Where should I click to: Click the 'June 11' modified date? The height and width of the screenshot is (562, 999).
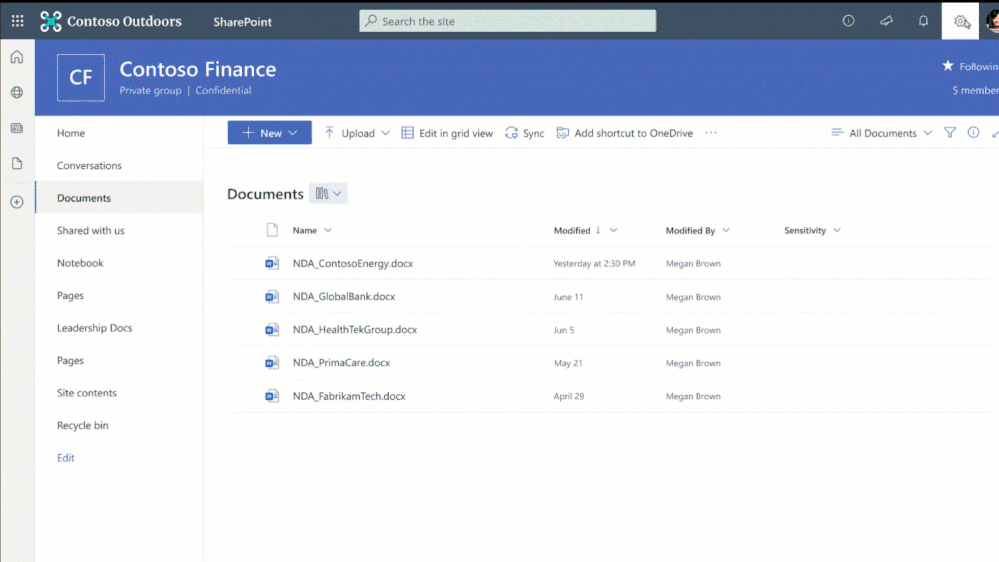[x=568, y=297]
